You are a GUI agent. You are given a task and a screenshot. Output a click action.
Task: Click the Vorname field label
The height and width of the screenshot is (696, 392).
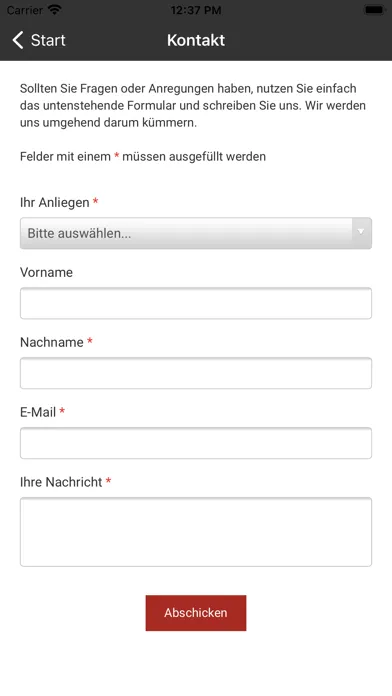pos(46,272)
